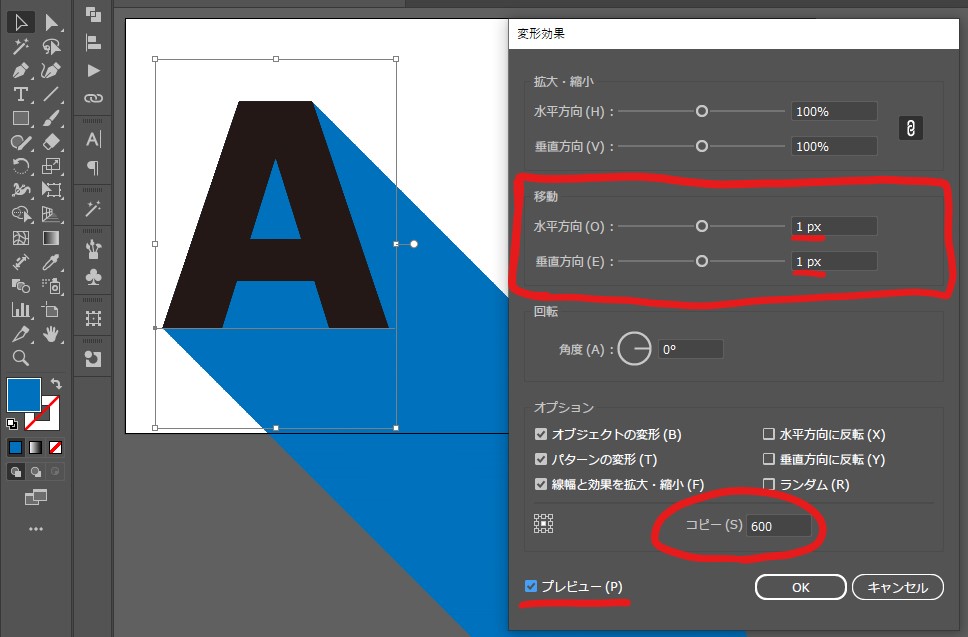
Task: Set paint mode to Color
Action: pyautogui.click(x=16, y=448)
